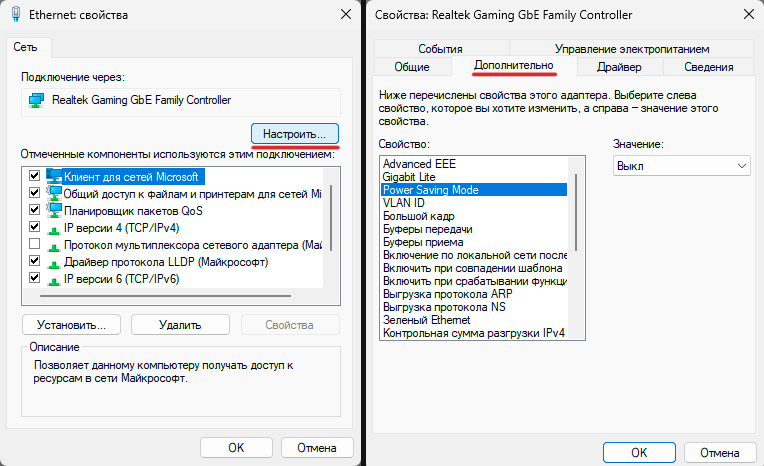The height and width of the screenshot is (466, 764).
Task: Toggle IP версии 4 (TCP/IPv4) checkbox
Action: 34,226
